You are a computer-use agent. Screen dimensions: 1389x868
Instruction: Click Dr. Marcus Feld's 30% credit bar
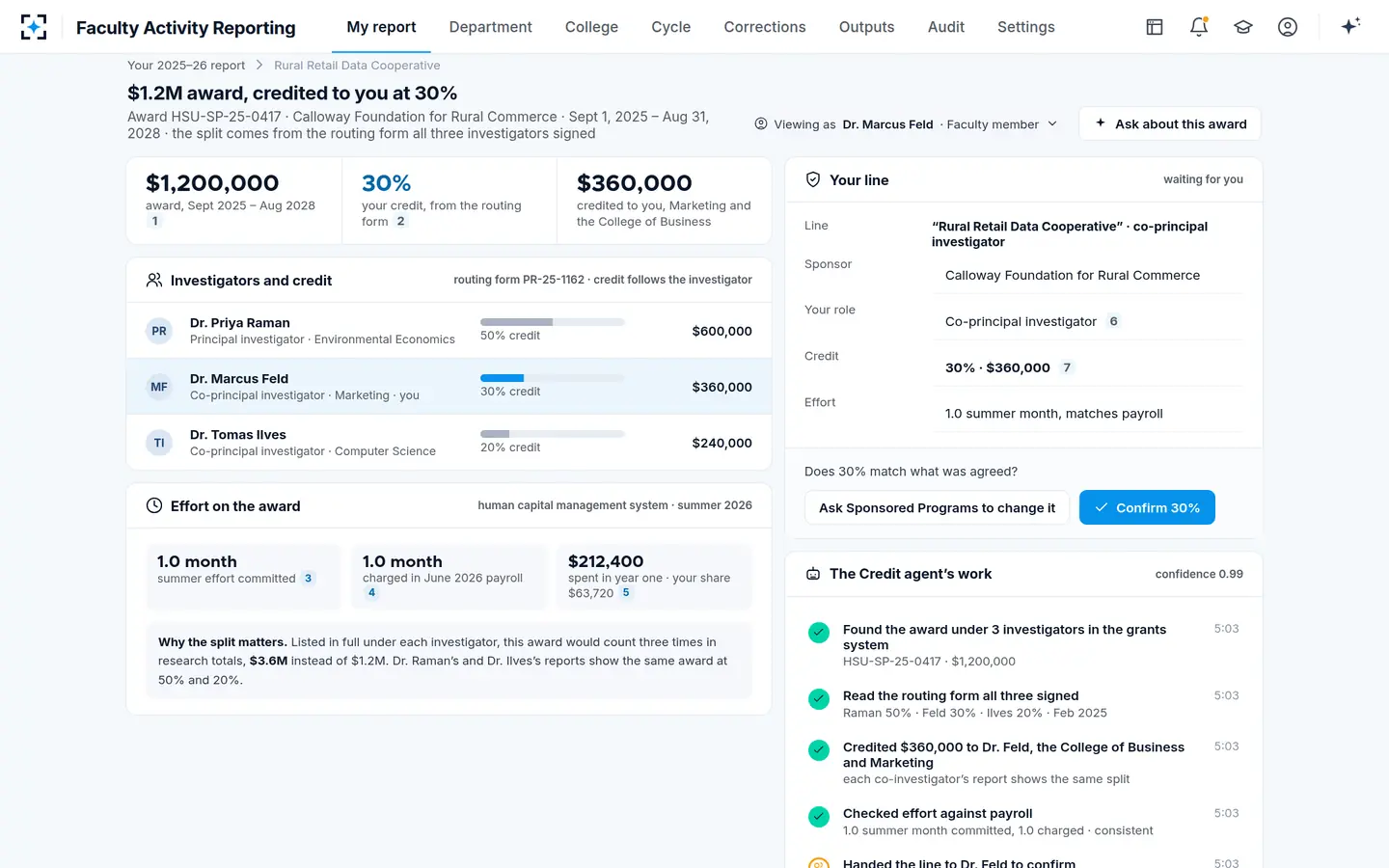[x=553, y=378]
